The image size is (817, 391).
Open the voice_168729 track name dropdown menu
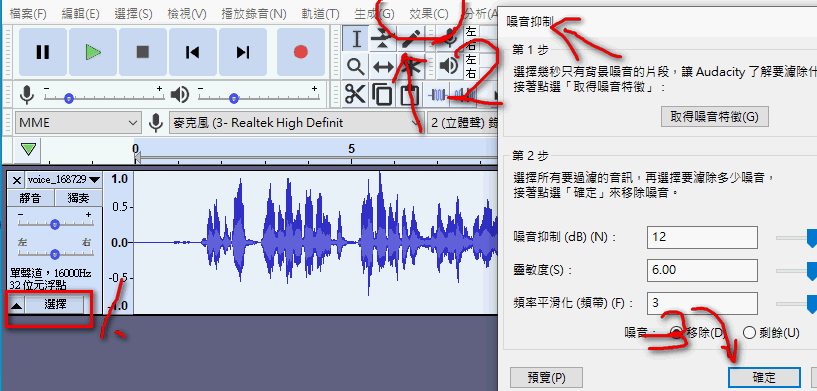point(63,180)
